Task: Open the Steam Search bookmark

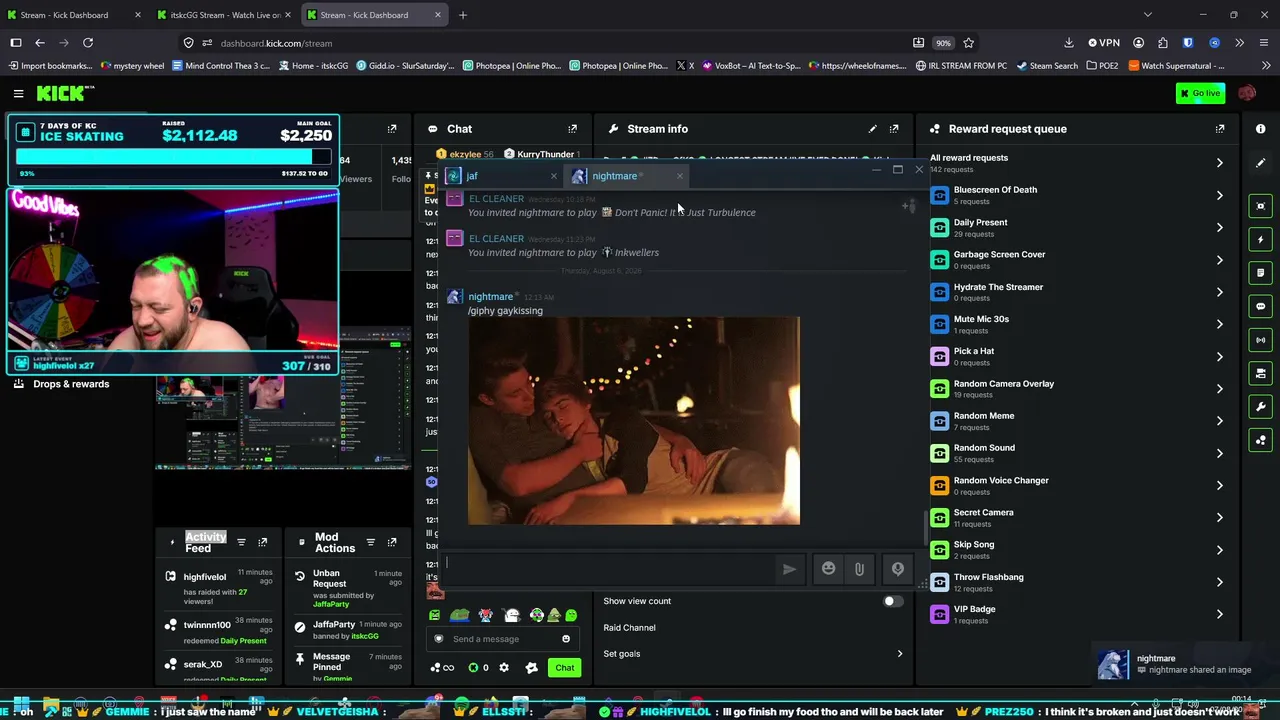Action: pyautogui.click(x=1047, y=66)
